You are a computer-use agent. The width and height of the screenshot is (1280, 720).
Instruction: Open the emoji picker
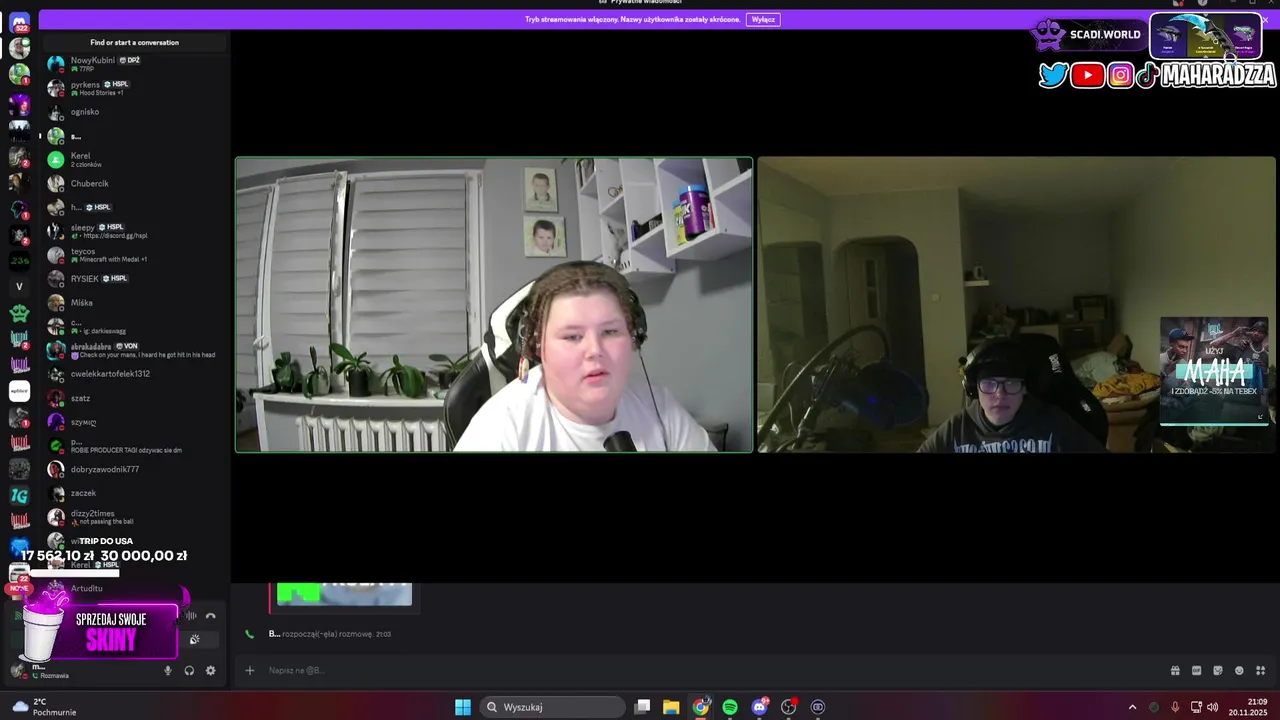tap(1239, 670)
